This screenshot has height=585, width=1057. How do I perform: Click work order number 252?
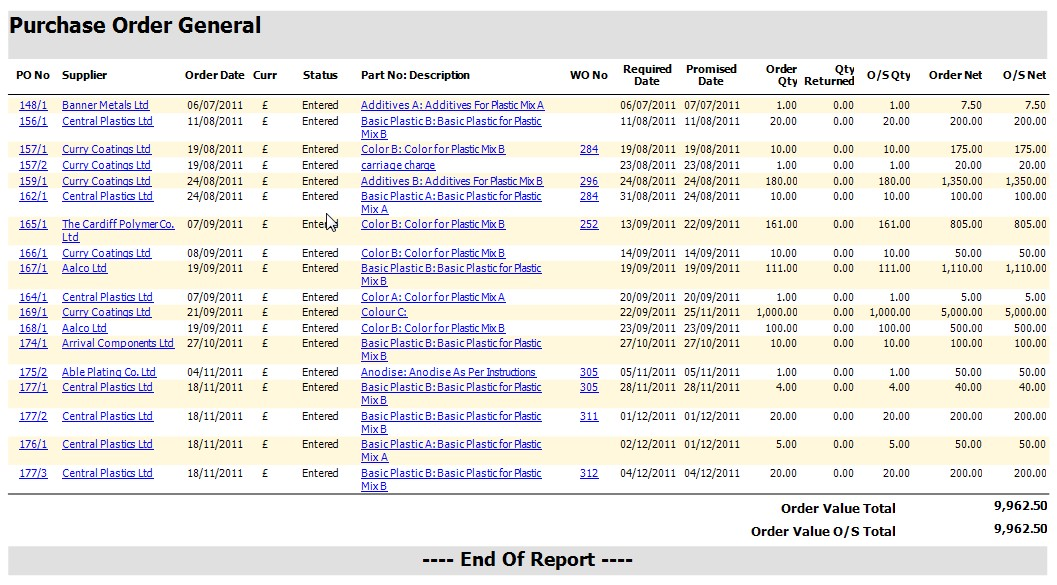click(x=589, y=225)
